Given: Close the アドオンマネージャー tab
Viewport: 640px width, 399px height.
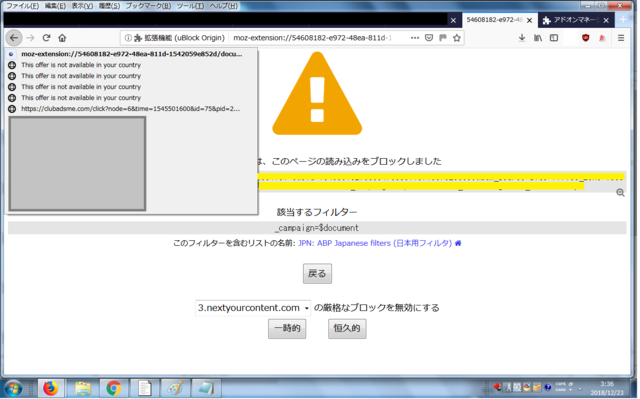Looking at the screenshot, I should click(606, 20).
